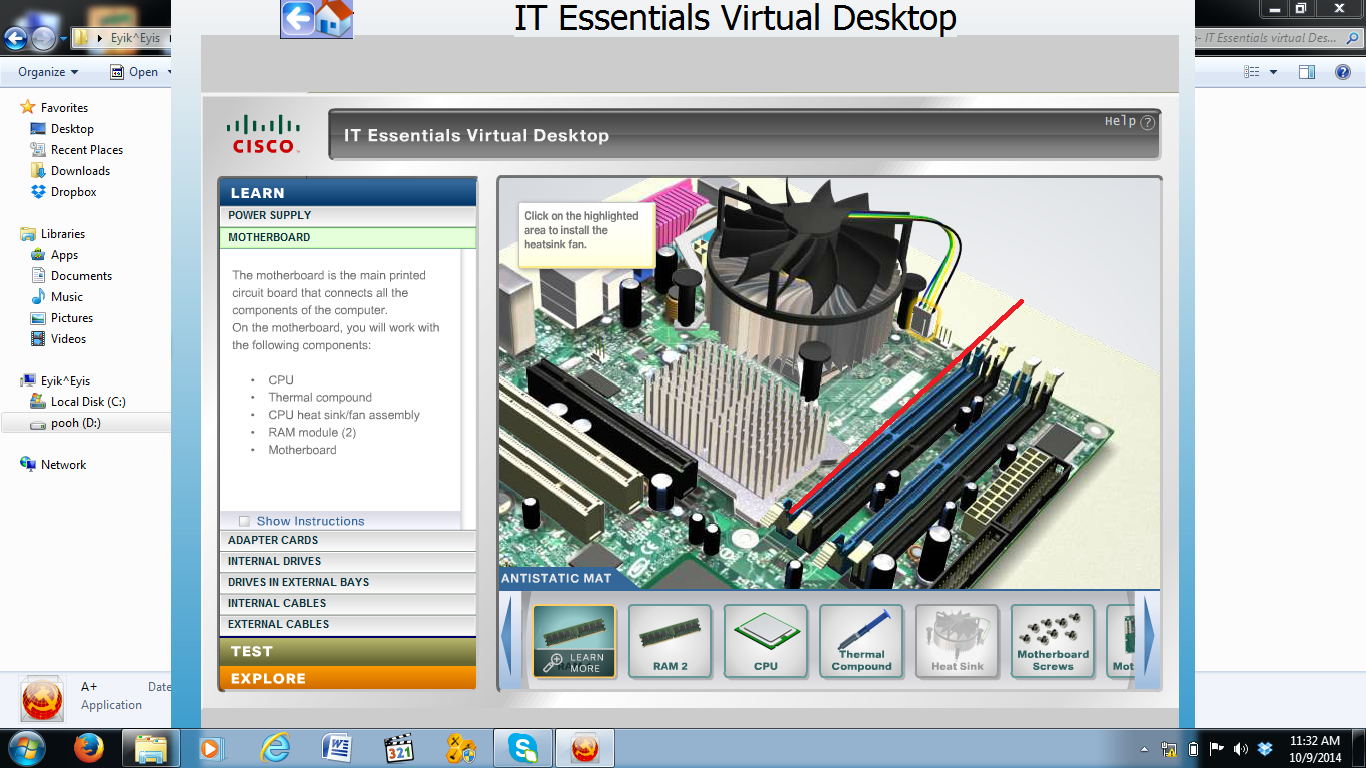1366x768 pixels.
Task: Click the home house icon
Action: [335, 18]
